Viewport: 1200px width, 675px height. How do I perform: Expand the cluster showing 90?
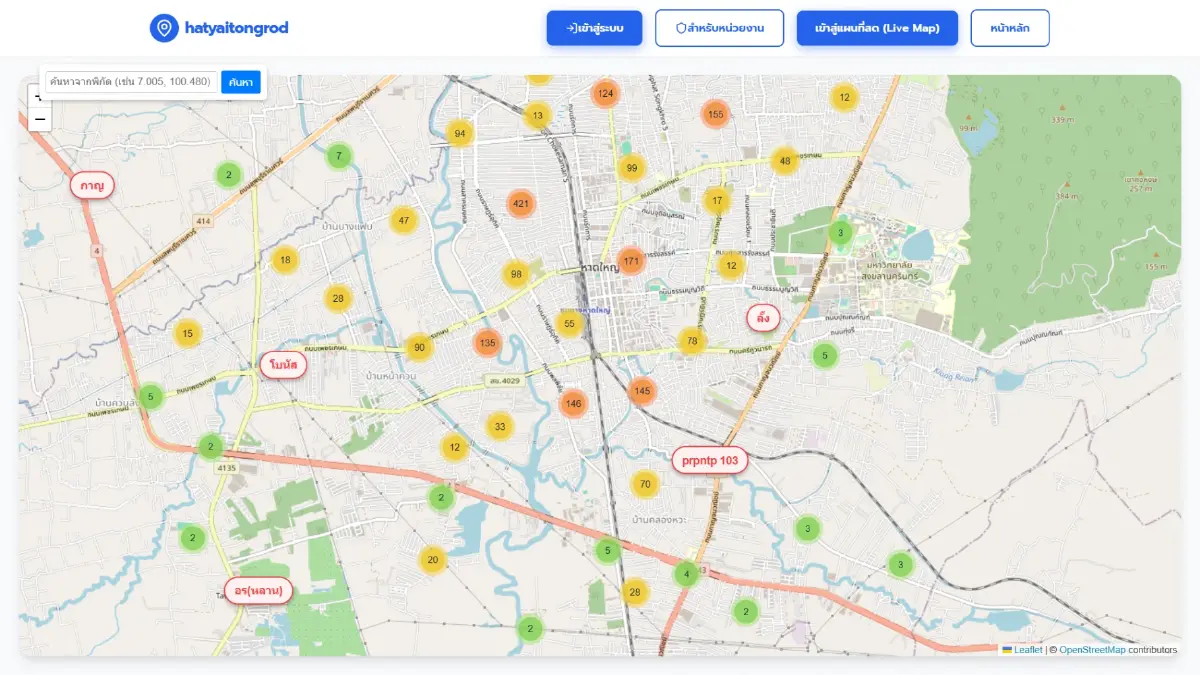(x=419, y=348)
